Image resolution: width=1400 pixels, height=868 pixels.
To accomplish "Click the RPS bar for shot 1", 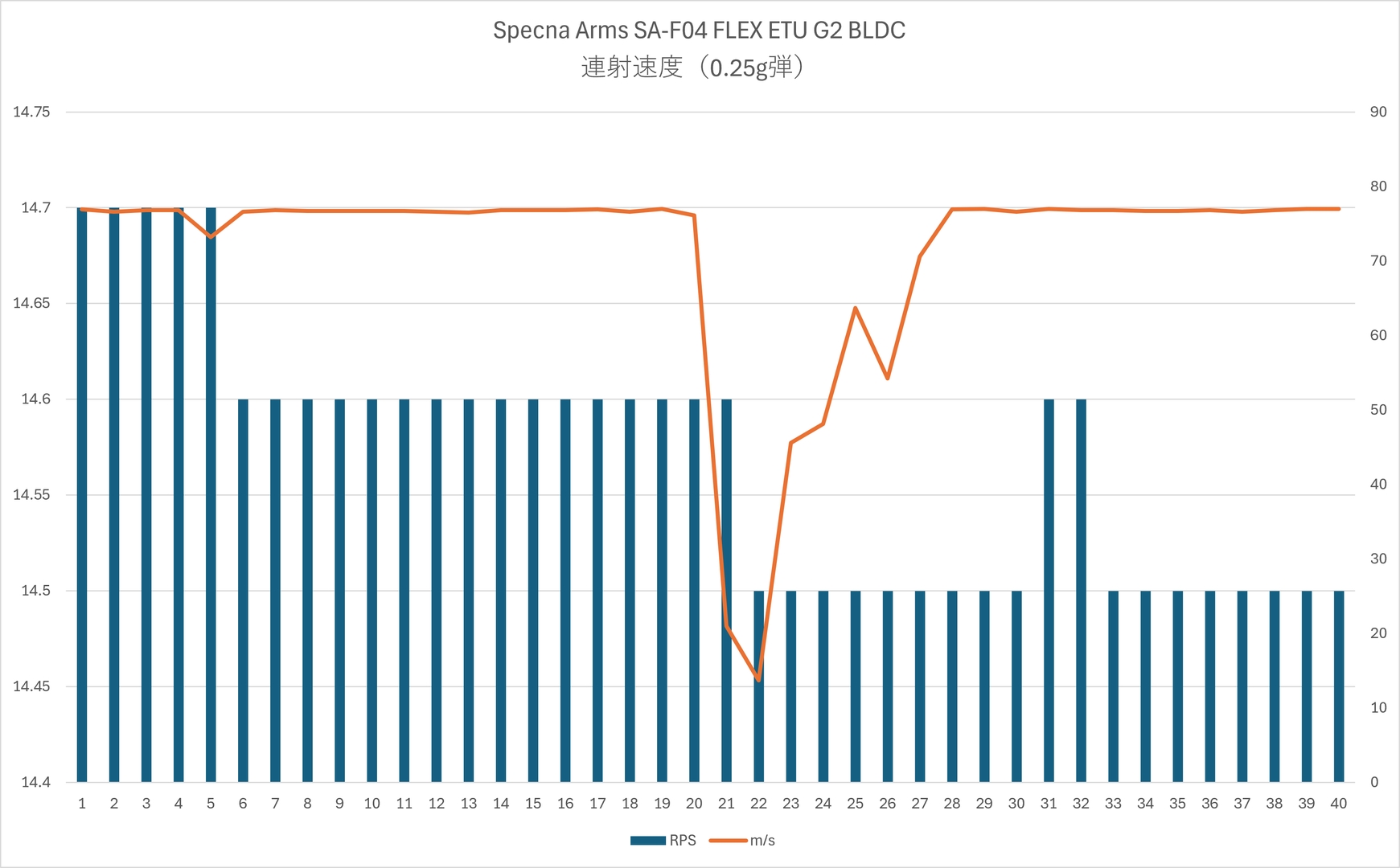I will 82,494.
